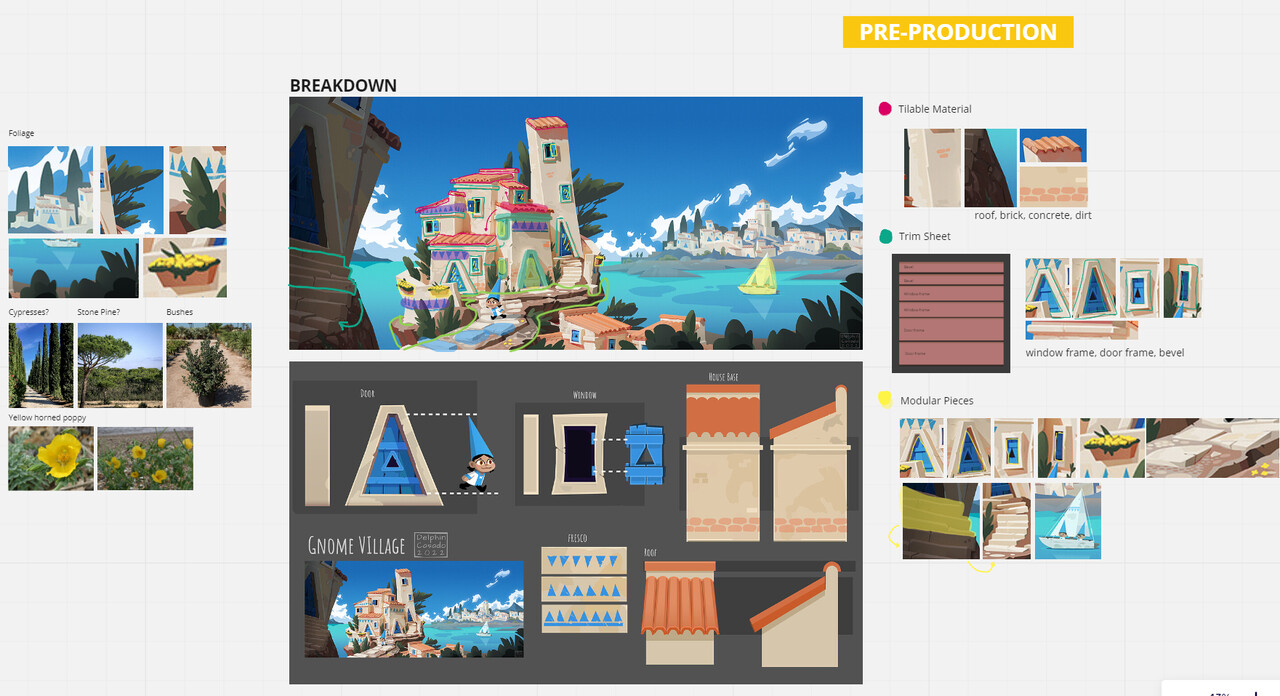Select the stone stairs crop in Modular Pieces
1280x696 pixels.
pyautogui.click(x=1006, y=521)
